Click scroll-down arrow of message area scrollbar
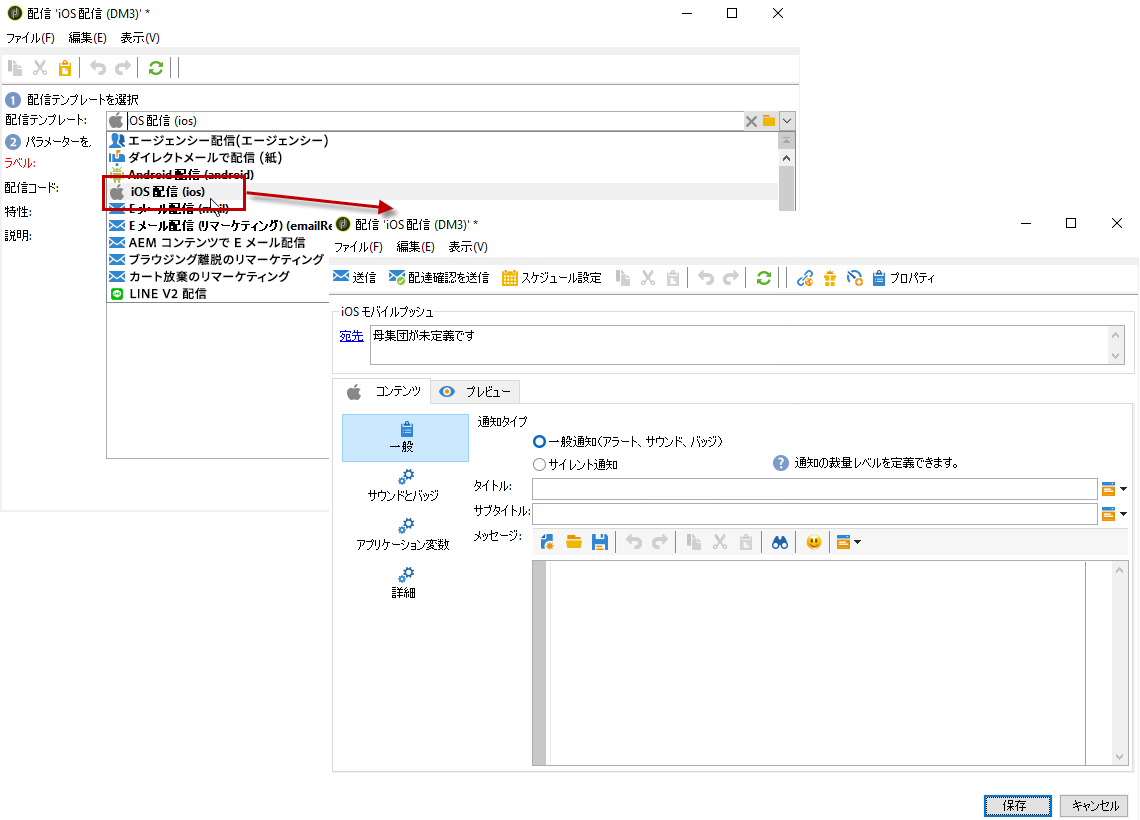Viewport: 1140px width, 820px height. pos(1119,757)
